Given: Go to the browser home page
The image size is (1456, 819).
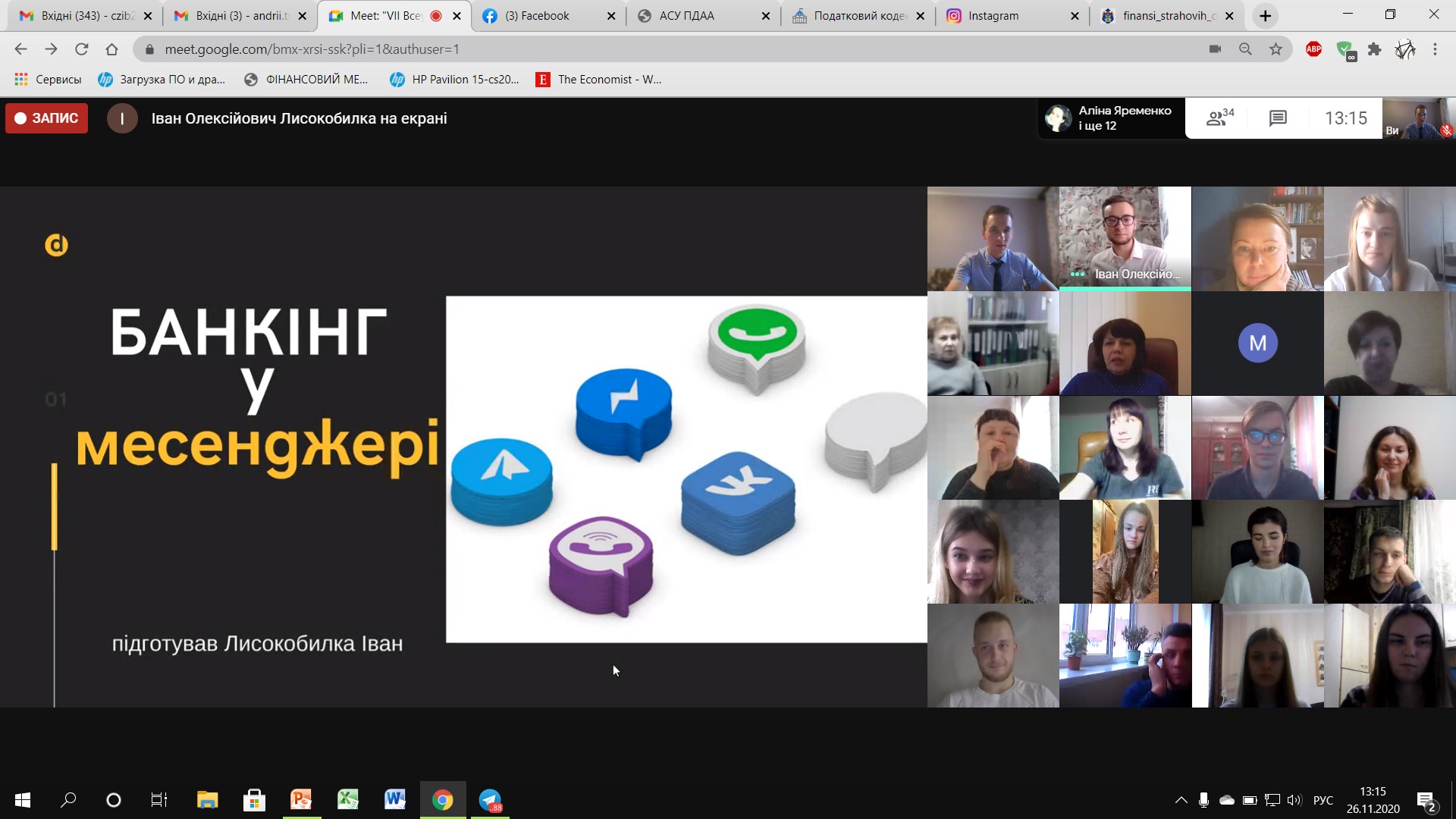Looking at the screenshot, I should pos(111,49).
